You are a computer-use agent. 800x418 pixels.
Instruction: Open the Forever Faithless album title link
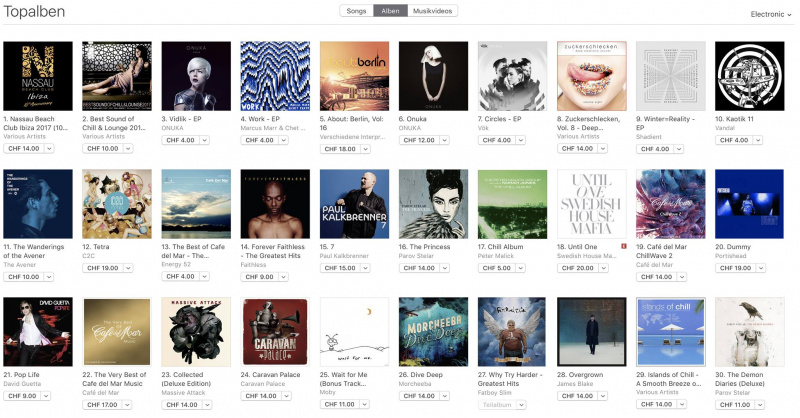[272, 251]
